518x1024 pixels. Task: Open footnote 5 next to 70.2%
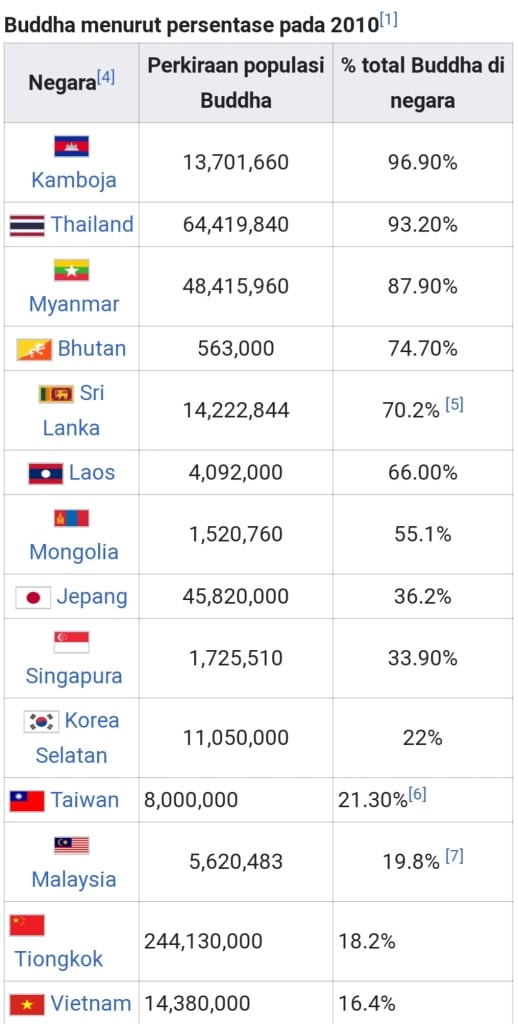click(x=454, y=405)
